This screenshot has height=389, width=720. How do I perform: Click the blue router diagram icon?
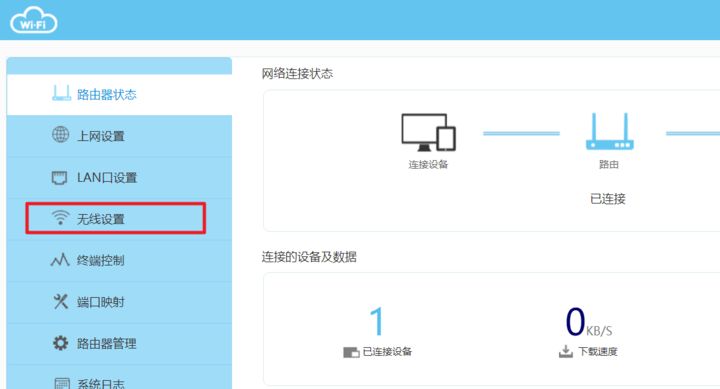coord(609,131)
